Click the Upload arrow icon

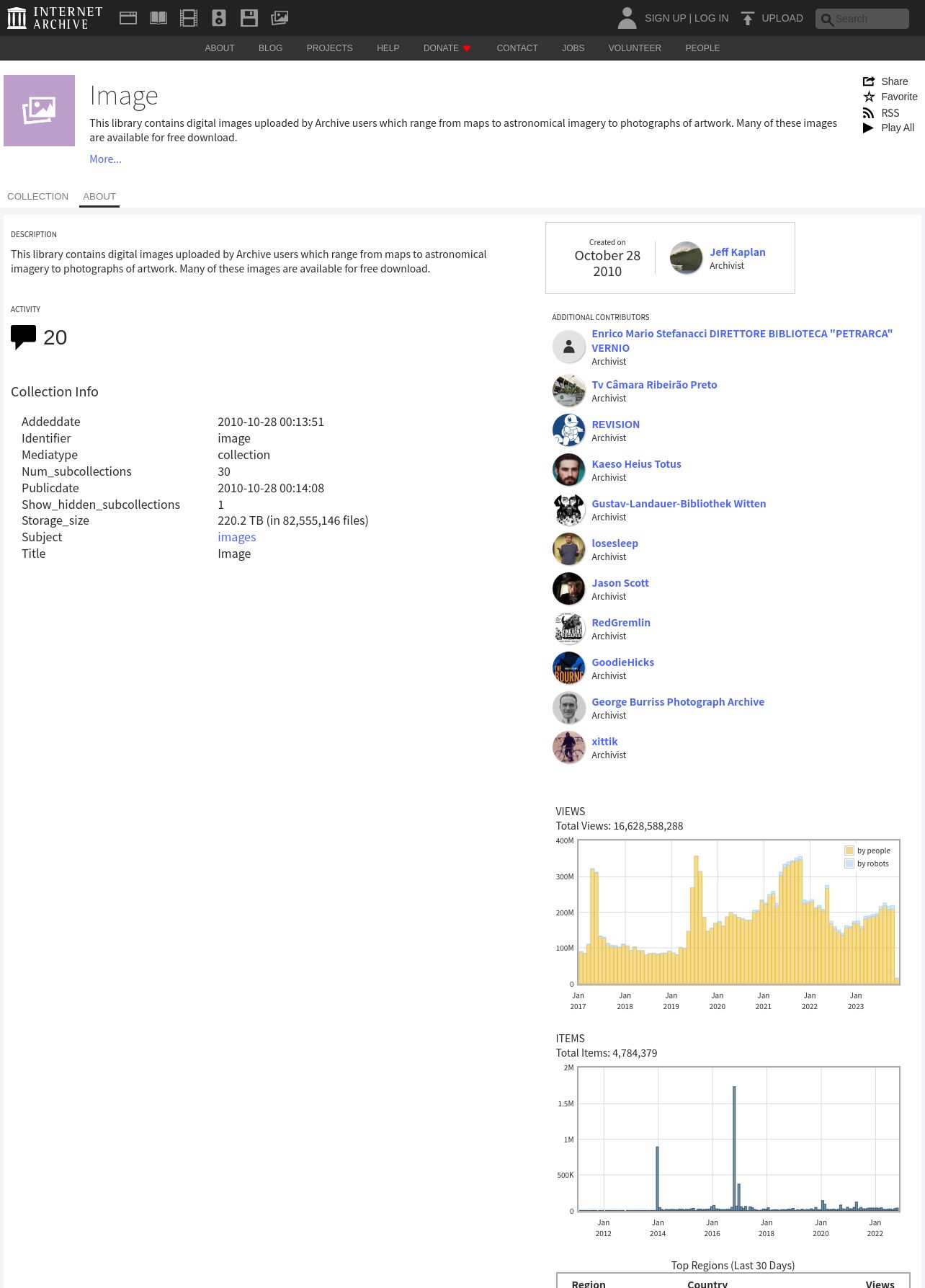[748, 18]
